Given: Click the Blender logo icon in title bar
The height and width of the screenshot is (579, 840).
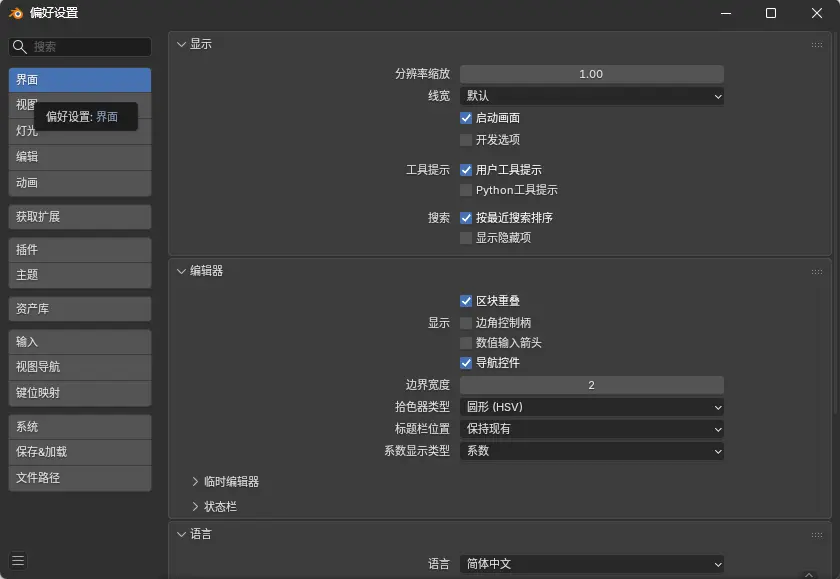Looking at the screenshot, I should [16, 13].
